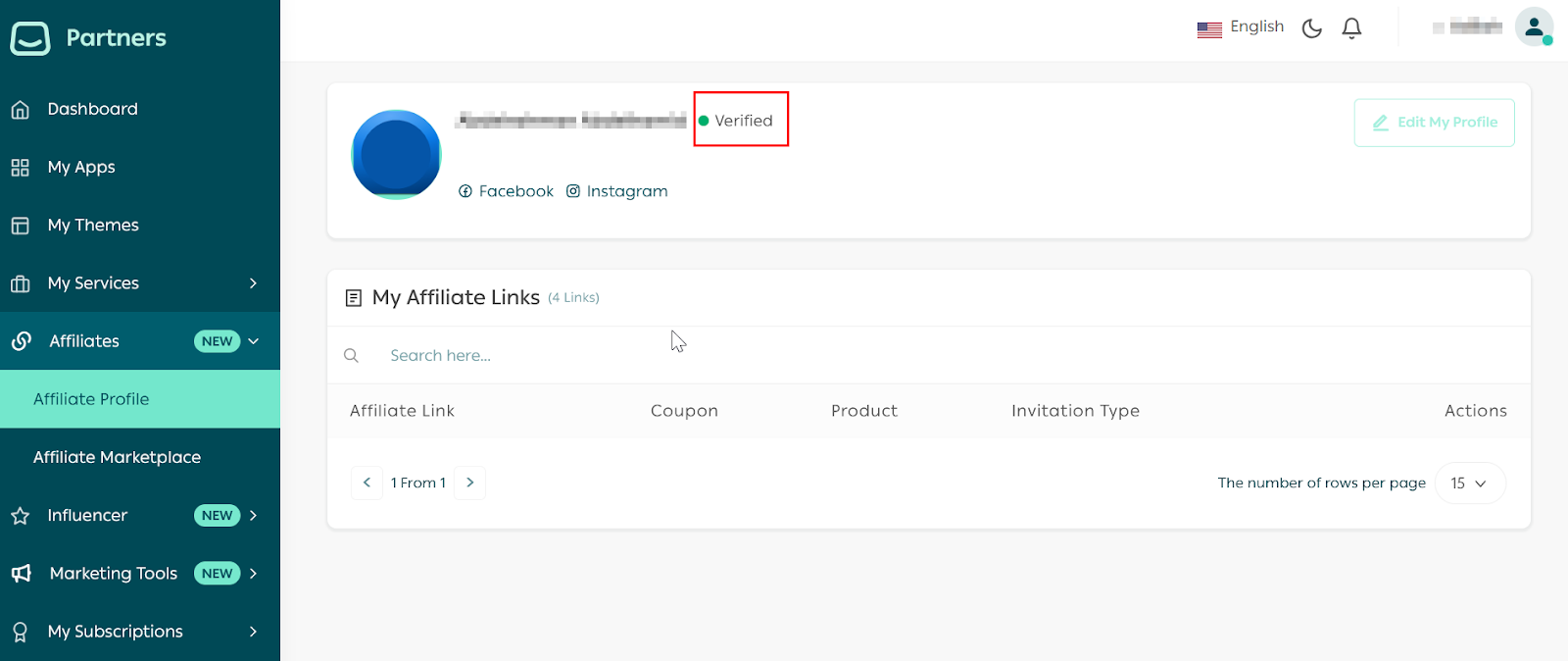
Task: Go to next page arrow
Action: 470,483
